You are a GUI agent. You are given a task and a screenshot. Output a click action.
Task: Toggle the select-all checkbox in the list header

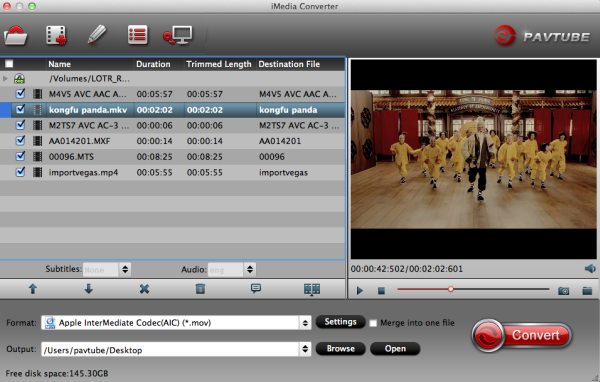(x=9, y=64)
